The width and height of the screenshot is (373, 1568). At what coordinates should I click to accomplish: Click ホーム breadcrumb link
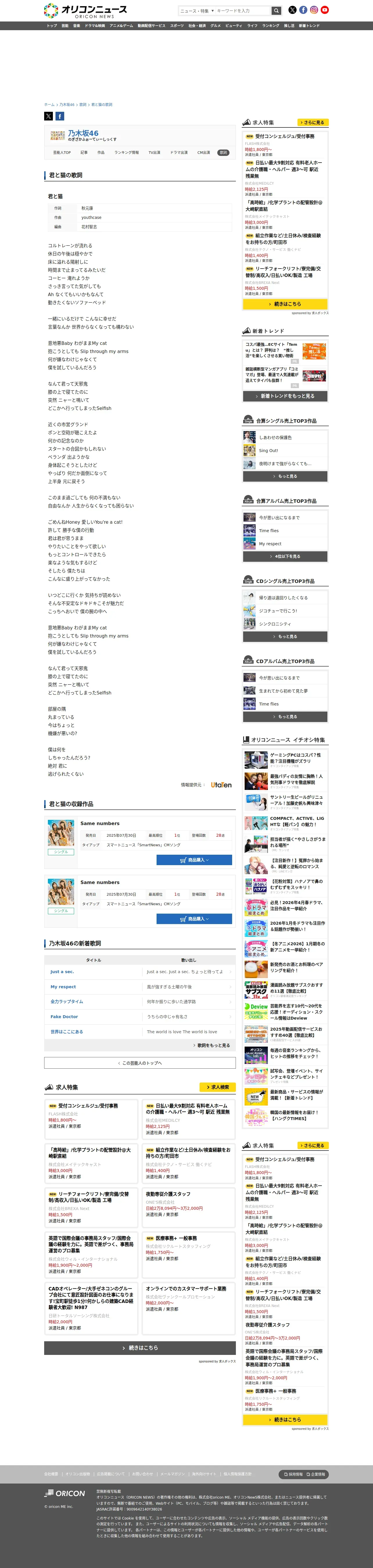[x=49, y=105]
